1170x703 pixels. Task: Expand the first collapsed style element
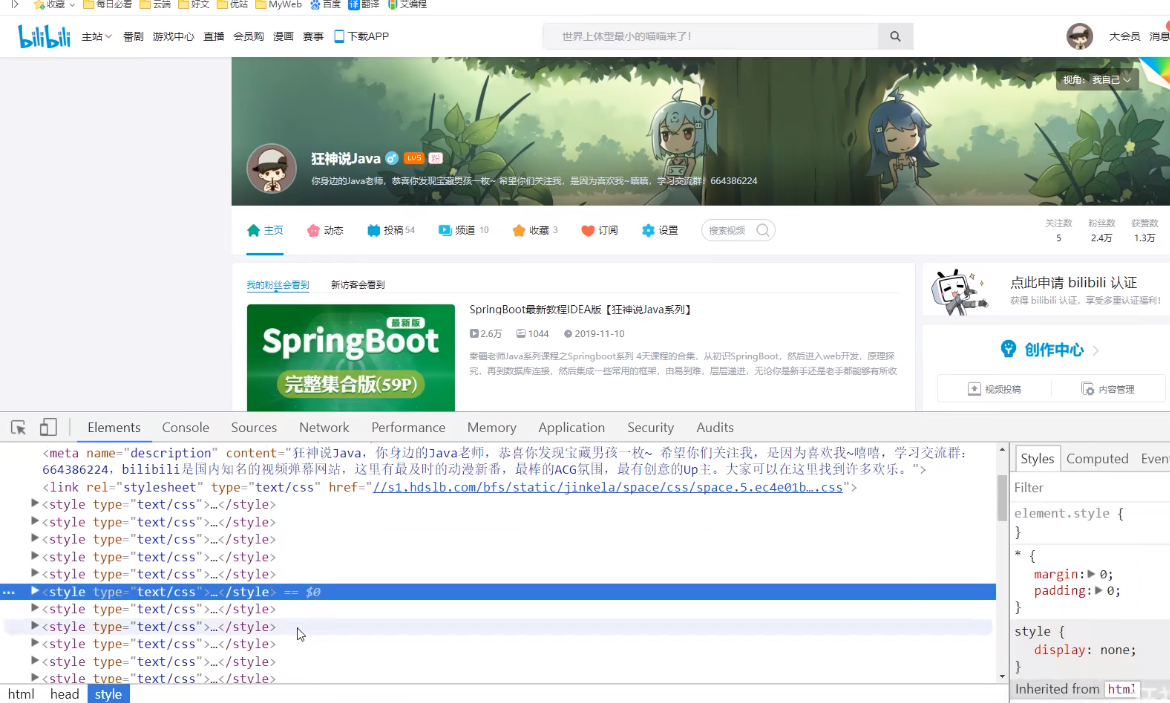point(34,504)
